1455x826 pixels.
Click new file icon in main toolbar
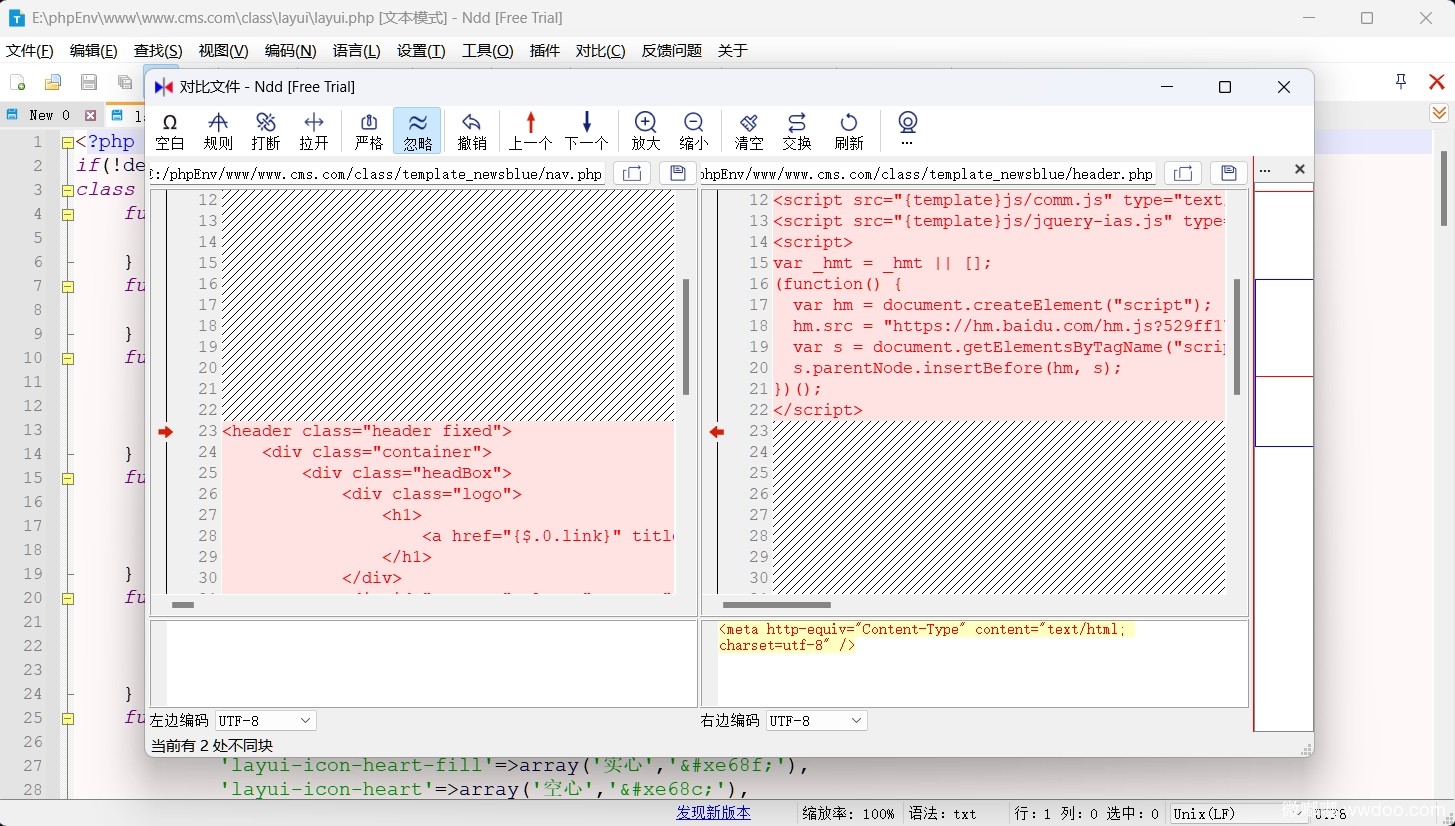tap(17, 82)
